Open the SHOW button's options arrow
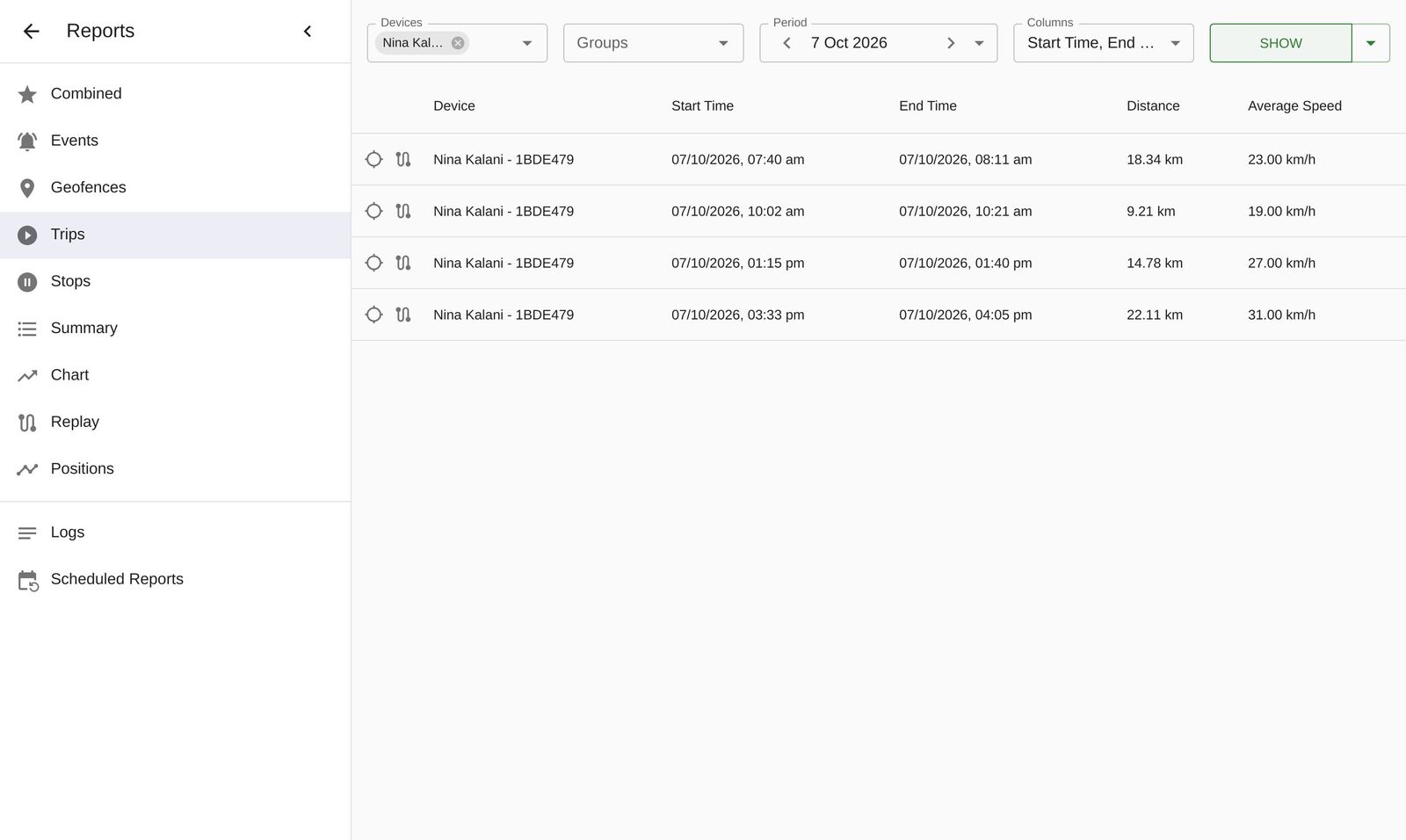1406x840 pixels. tap(1371, 43)
